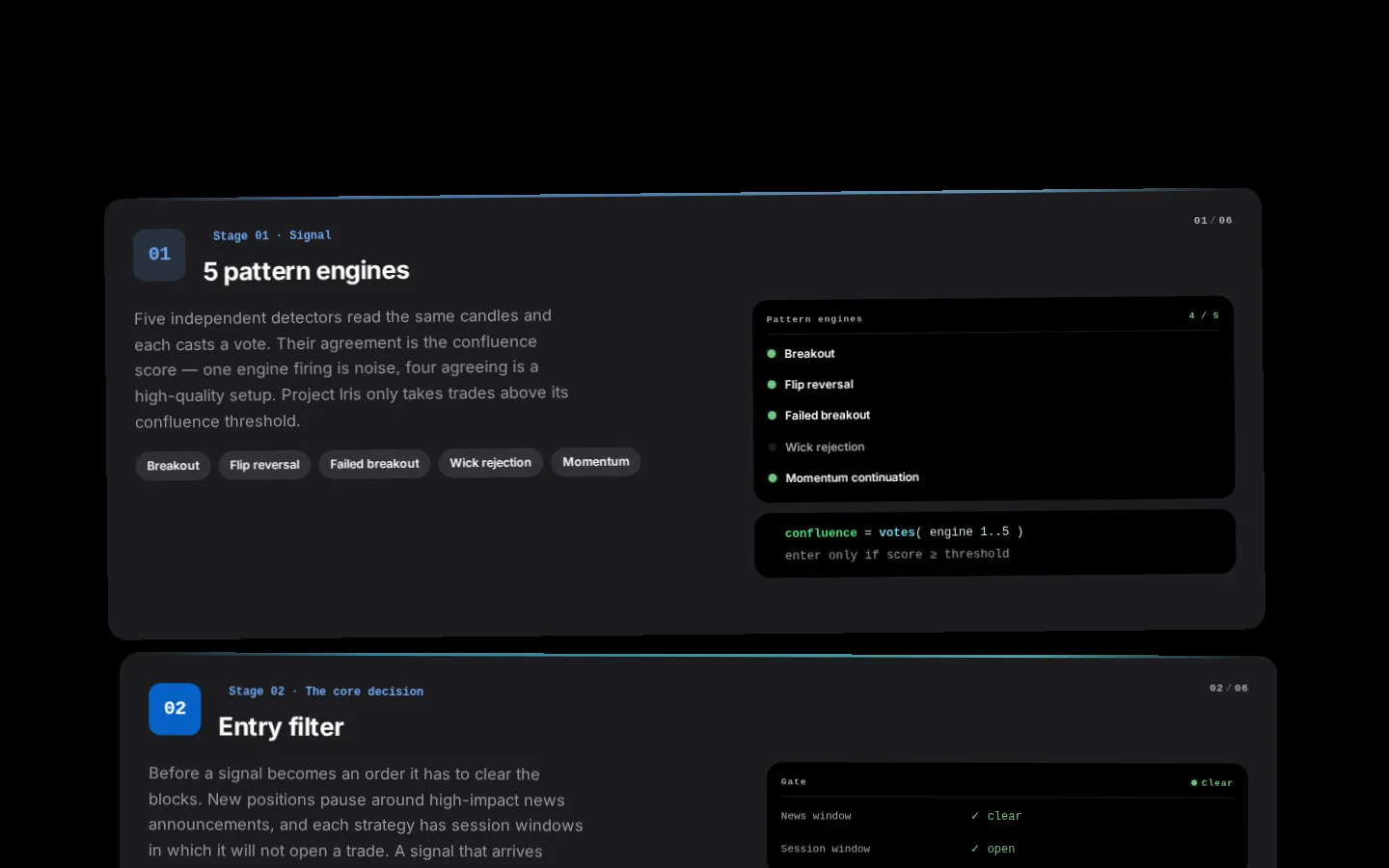Click the checkmark open value for Session window
Image resolution: width=1389 pixels, height=868 pixels.
993,849
